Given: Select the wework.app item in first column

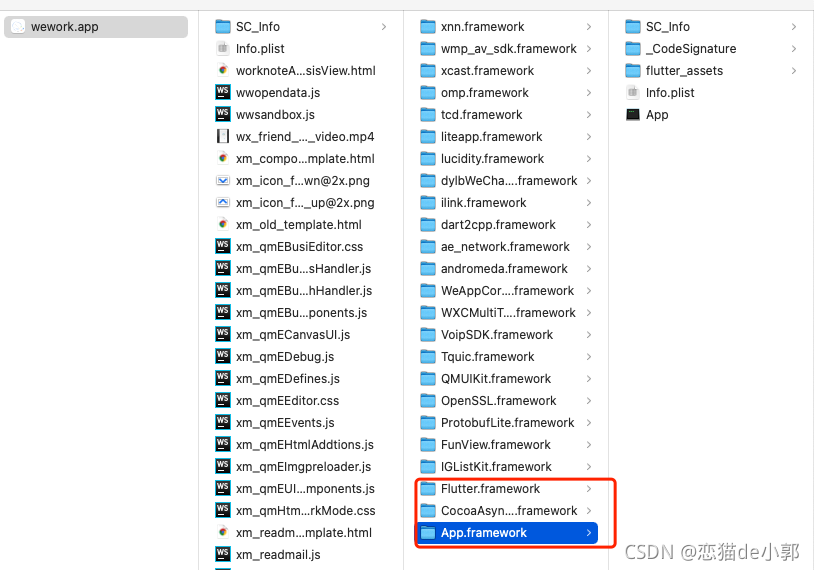Looking at the screenshot, I should [x=96, y=26].
